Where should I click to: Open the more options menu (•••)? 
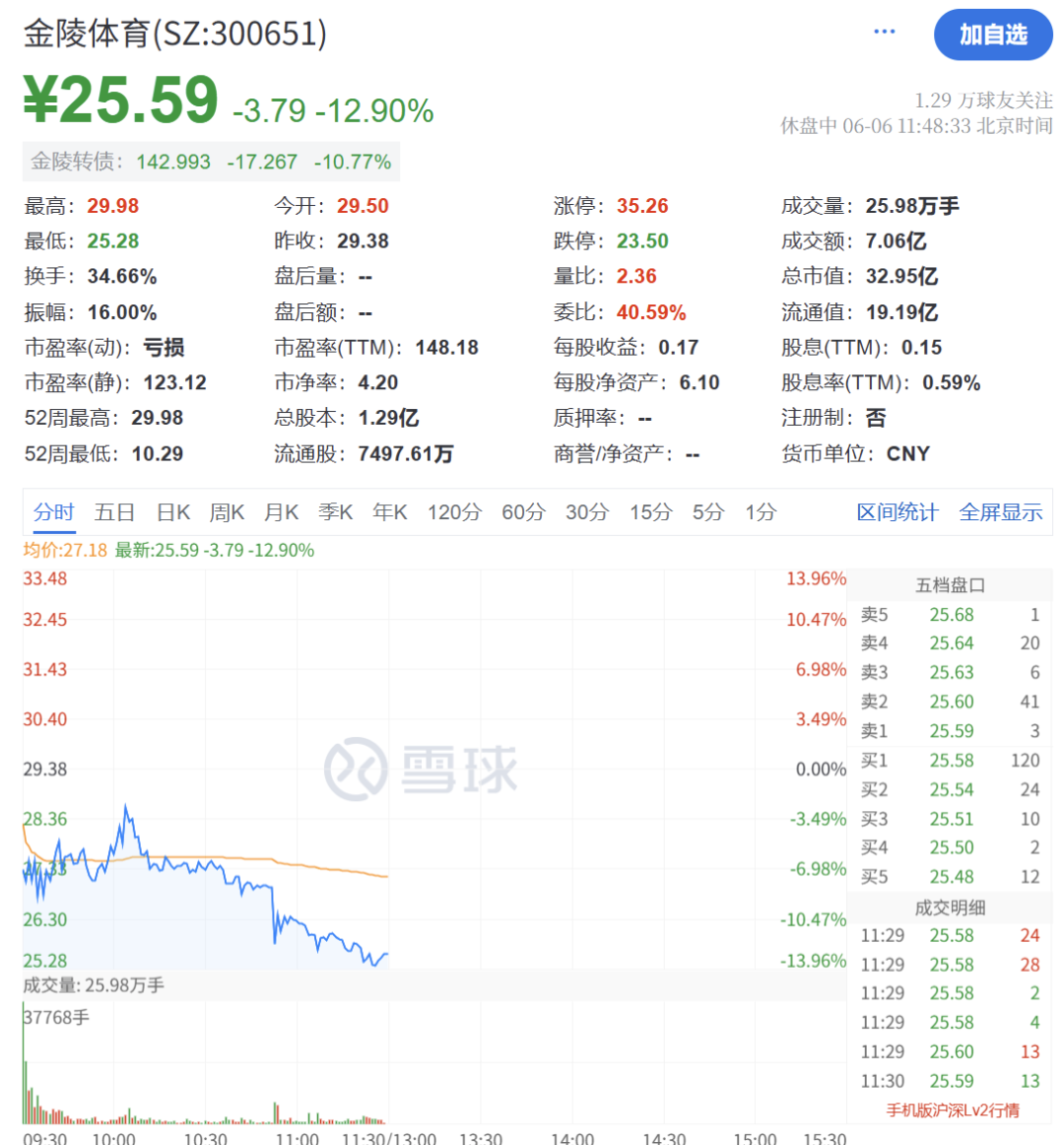[x=884, y=31]
